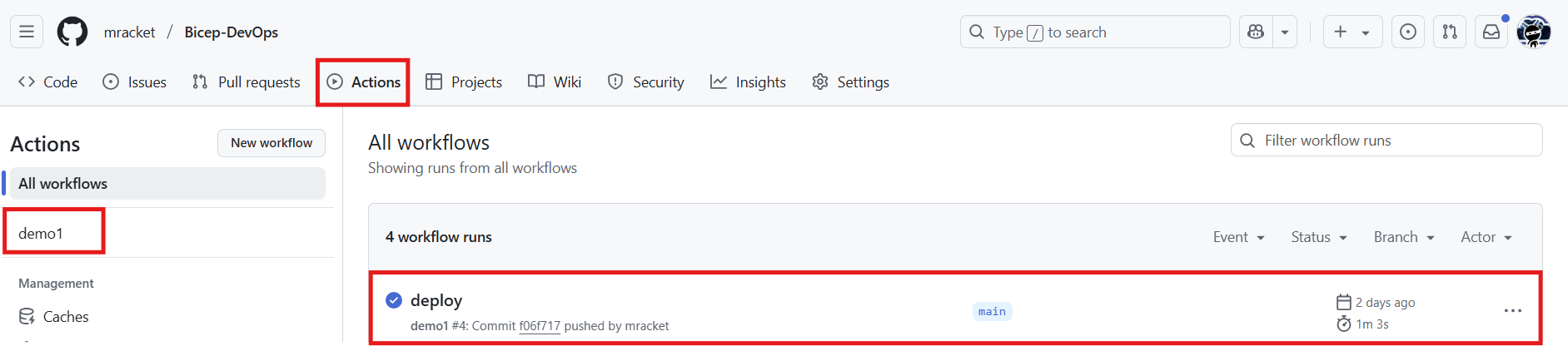Open the f06f717 commit link
This screenshot has width=1568, height=346.
[x=540, y=326]
